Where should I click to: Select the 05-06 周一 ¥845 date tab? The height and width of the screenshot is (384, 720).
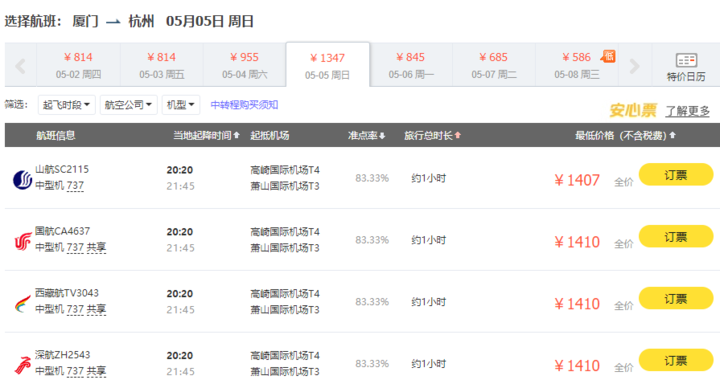click(411, 65)
